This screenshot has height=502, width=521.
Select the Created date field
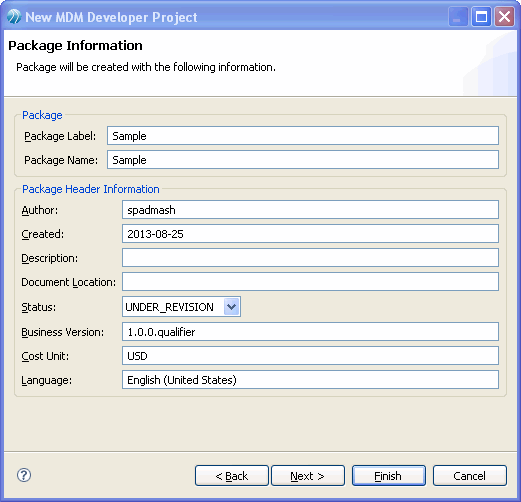[x=310, y=234]
